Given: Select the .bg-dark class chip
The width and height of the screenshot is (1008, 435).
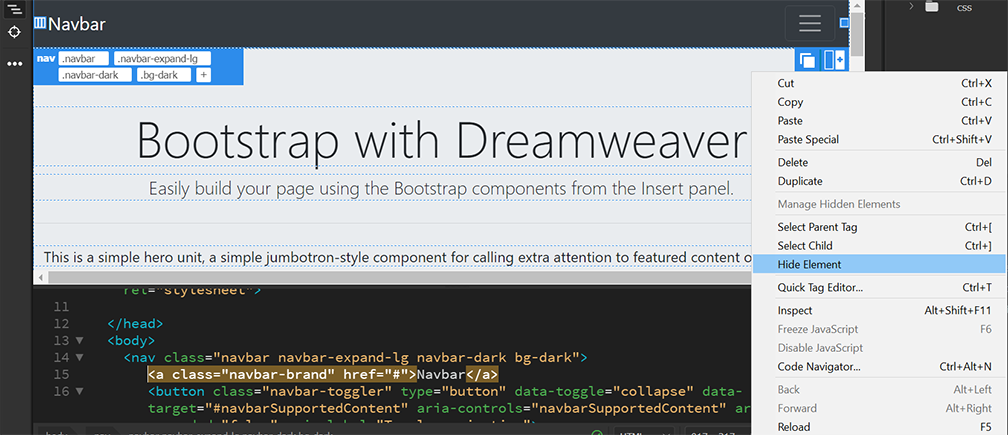Looking at the screenshot, I should tap(164, 75).
